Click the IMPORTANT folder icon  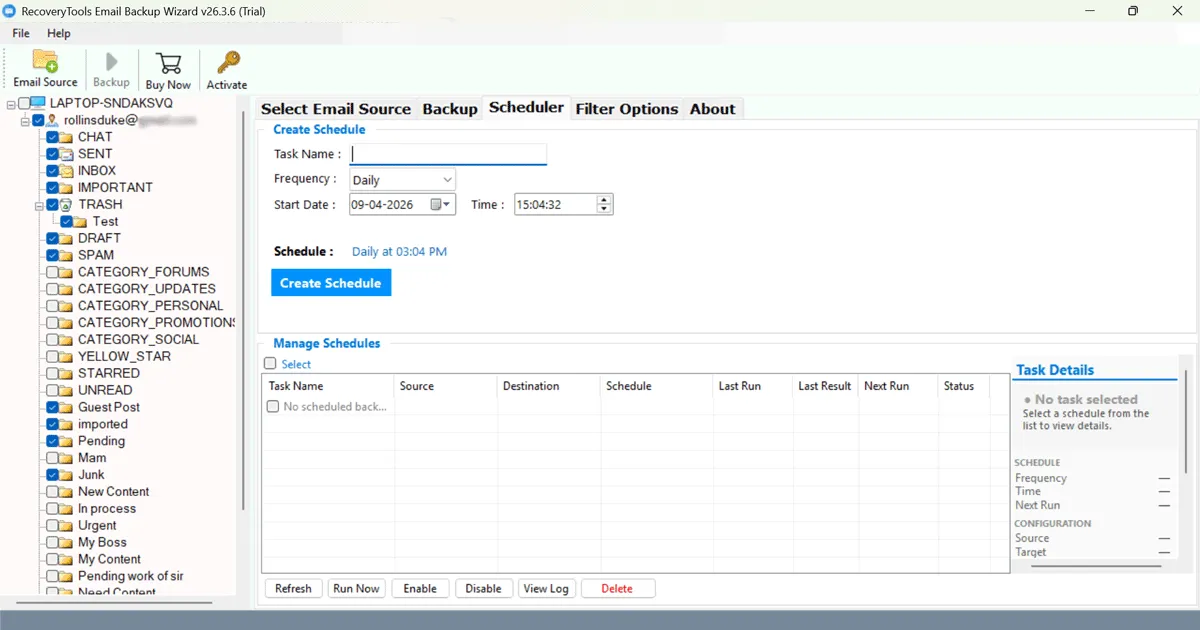click(x=68, y=188)
